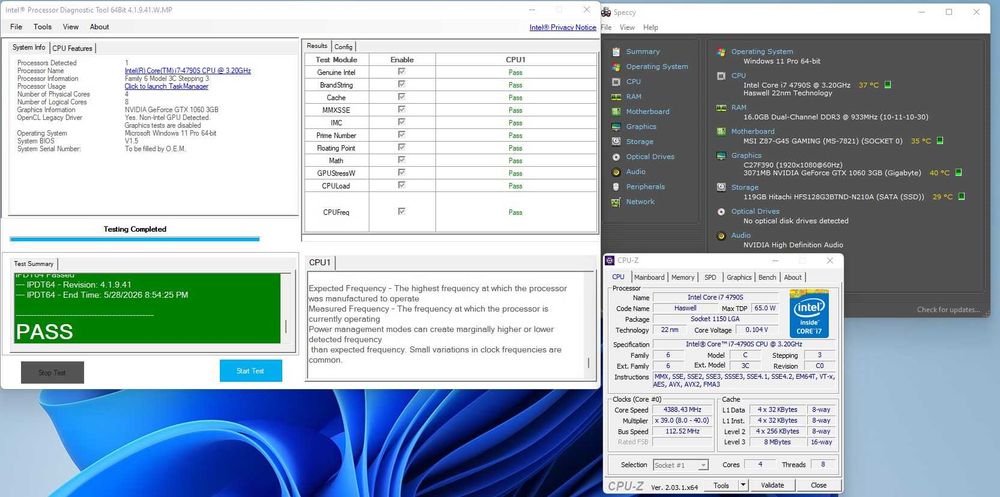Viewport: 1000px width, 497px height.
Task: Open Network icon in Speccy sidebar
Action: pos(615,202)
